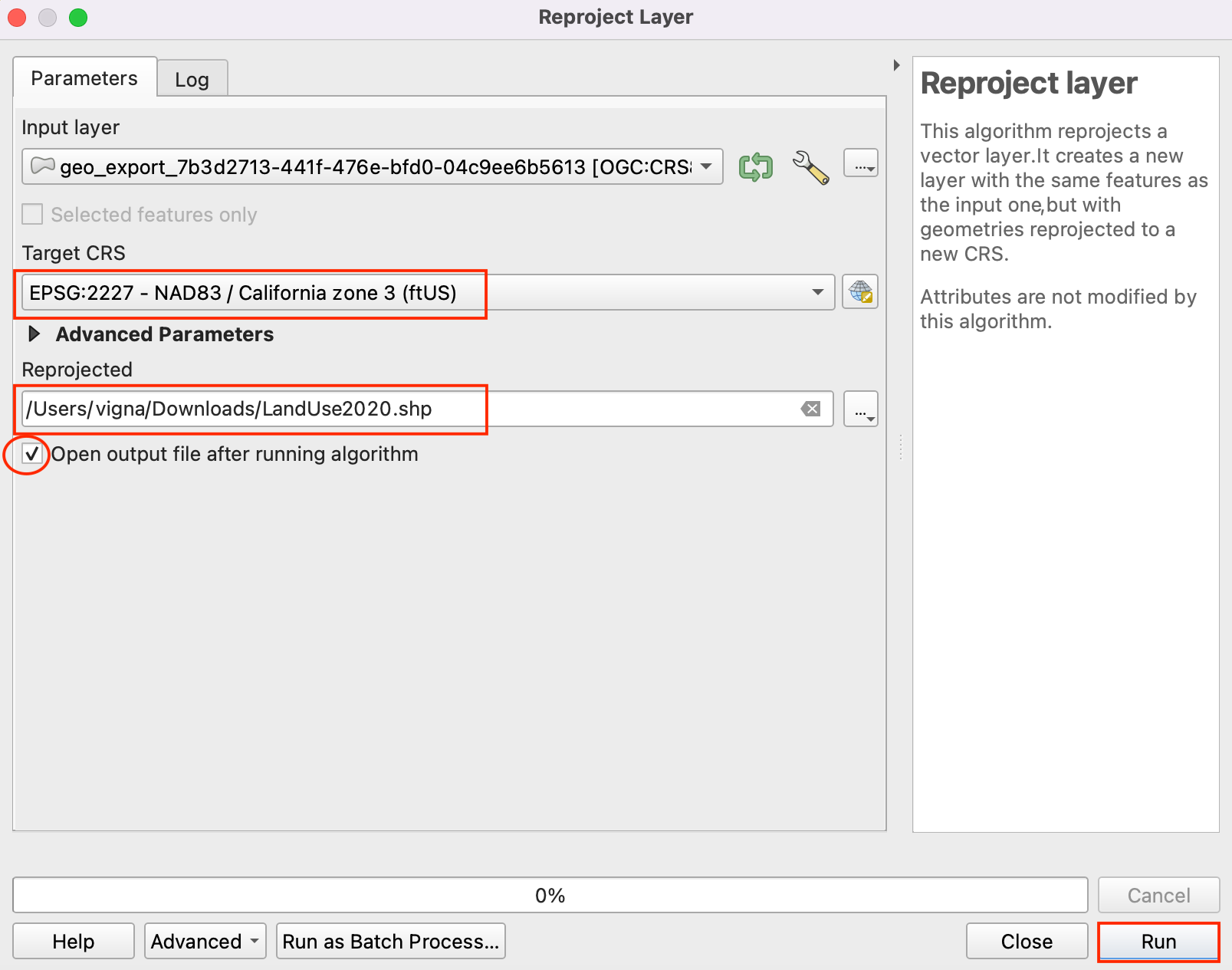This screenshot has height=970, width=1232.
Task: Switch to the Log tab
Action: tap(192, 80)
